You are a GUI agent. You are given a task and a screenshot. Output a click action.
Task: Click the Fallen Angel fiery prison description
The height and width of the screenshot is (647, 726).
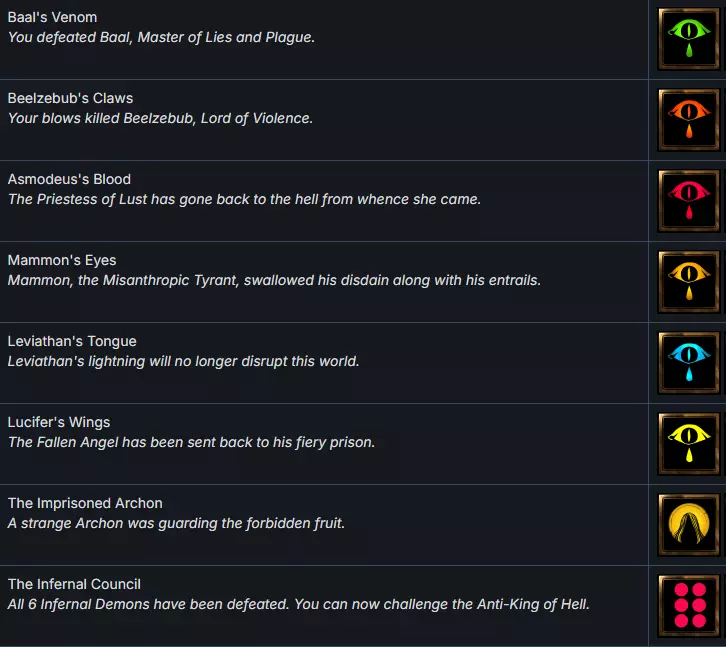pyautogui.click(x=191, y=443)
